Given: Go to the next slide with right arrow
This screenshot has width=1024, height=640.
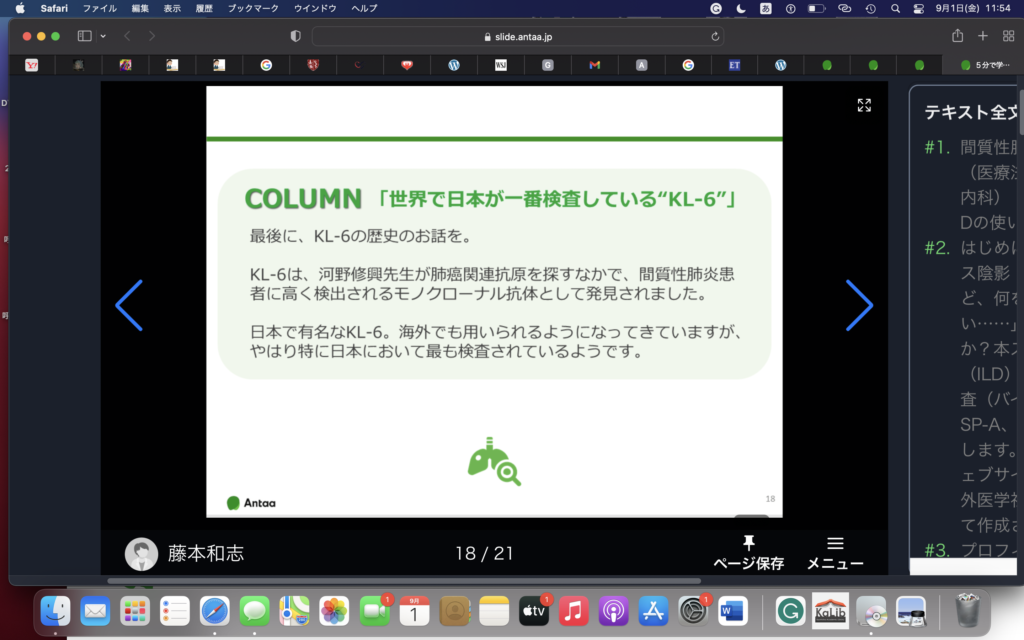Looking at the screenshot, I should click(859, 305).
